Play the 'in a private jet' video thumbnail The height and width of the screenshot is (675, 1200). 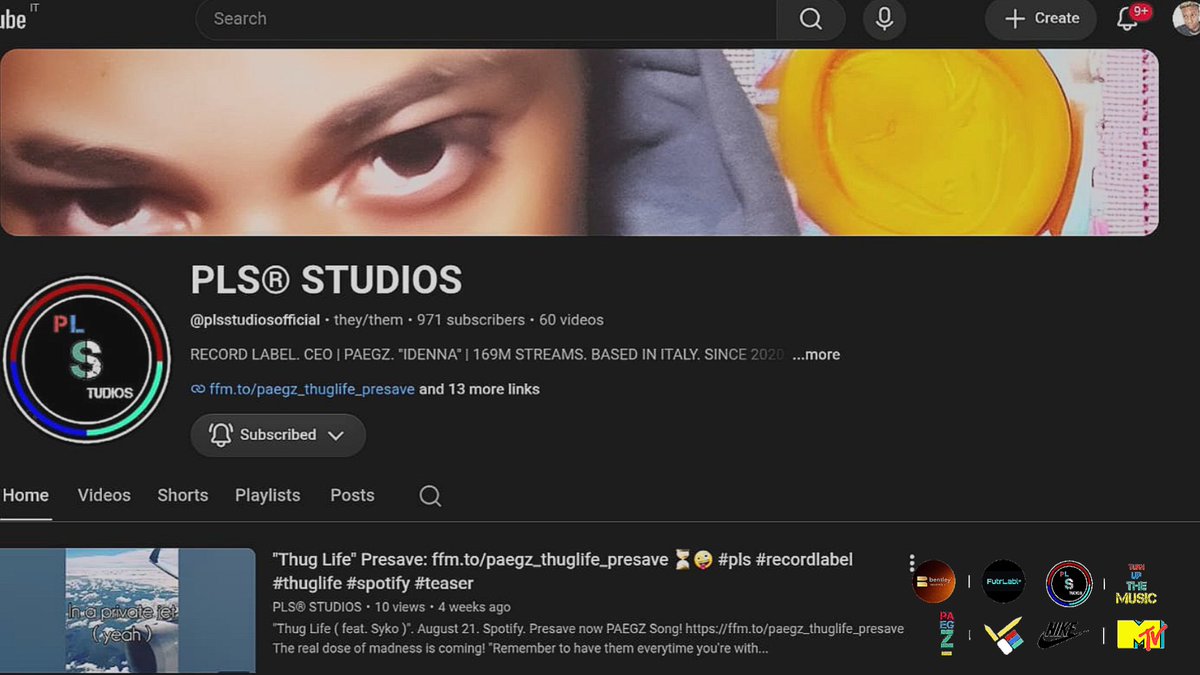(x=128, y=611)
